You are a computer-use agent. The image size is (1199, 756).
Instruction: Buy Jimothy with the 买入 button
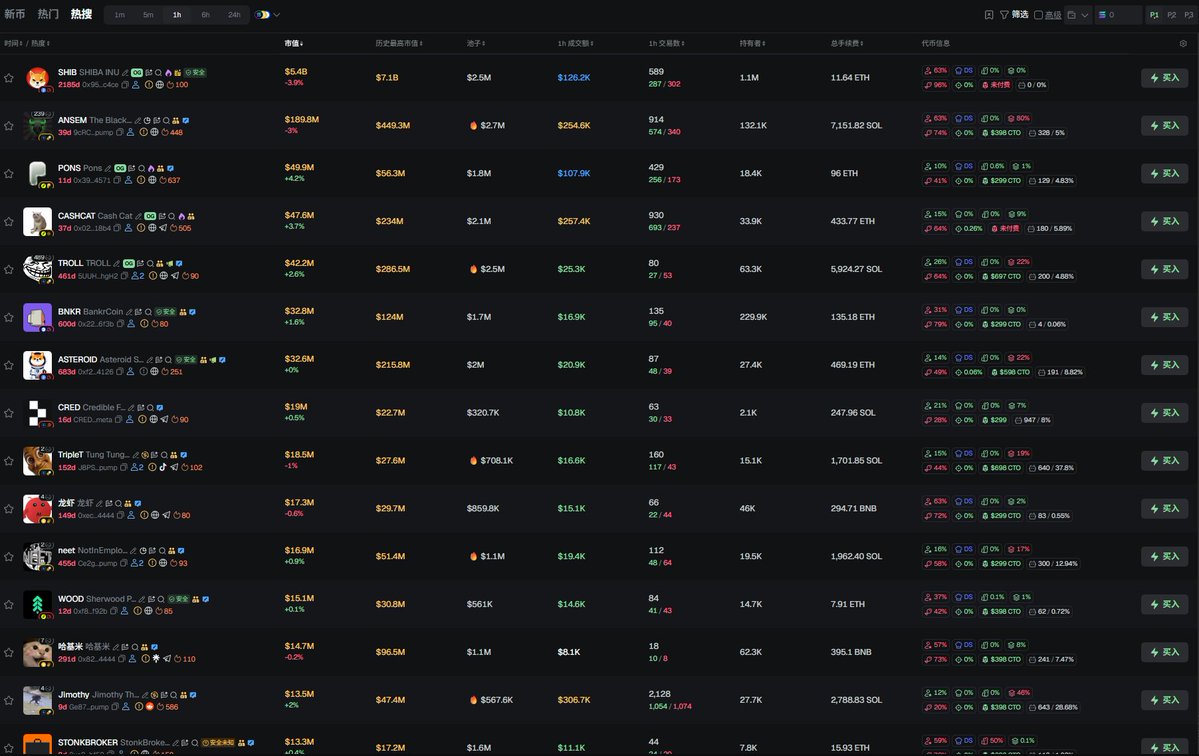click(1164, 700)
